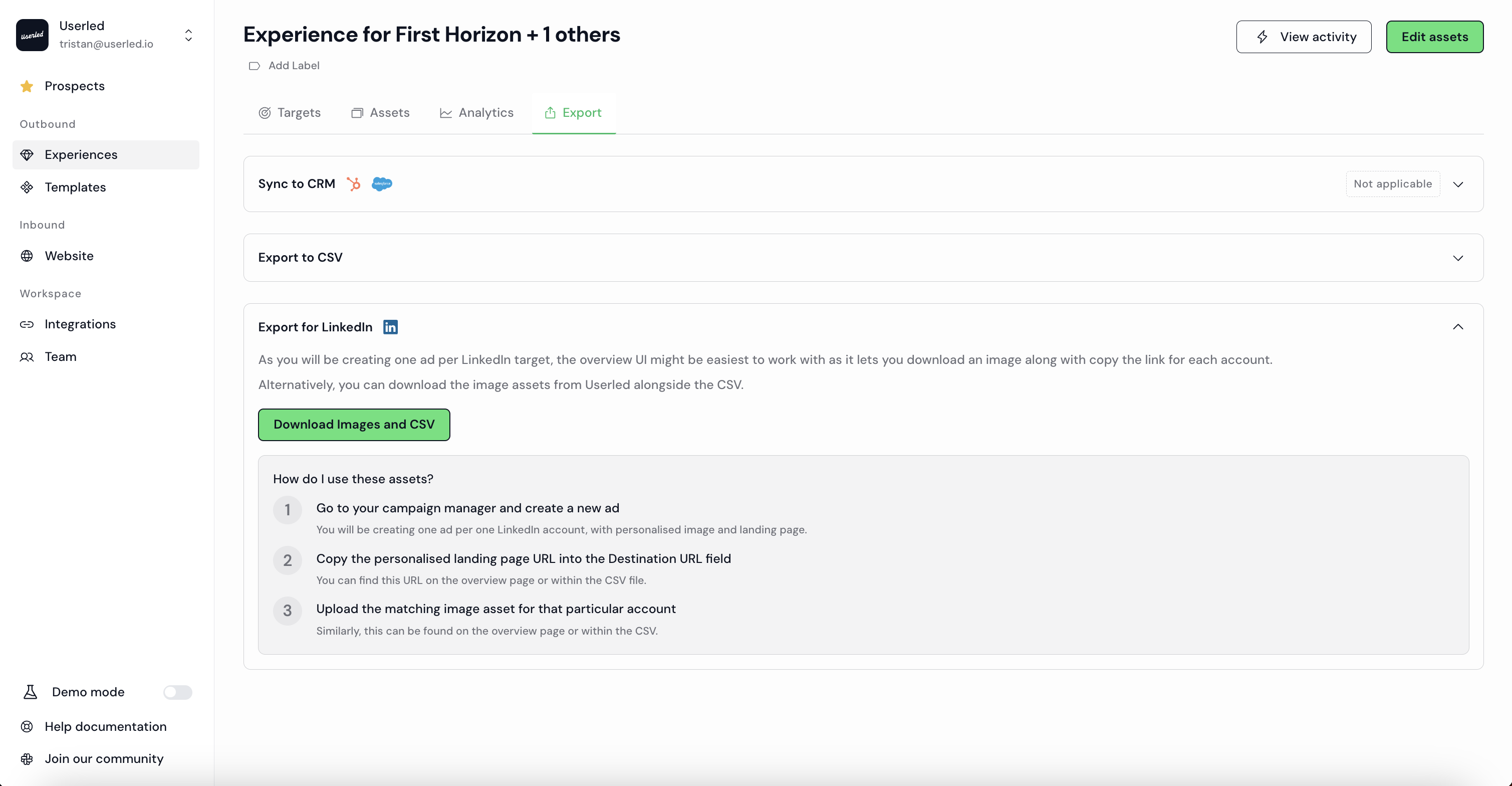This screenshot has height=786, width=1512.
Task: Collapse the Export for LinkedIn section
Action: coord(1458,327)
